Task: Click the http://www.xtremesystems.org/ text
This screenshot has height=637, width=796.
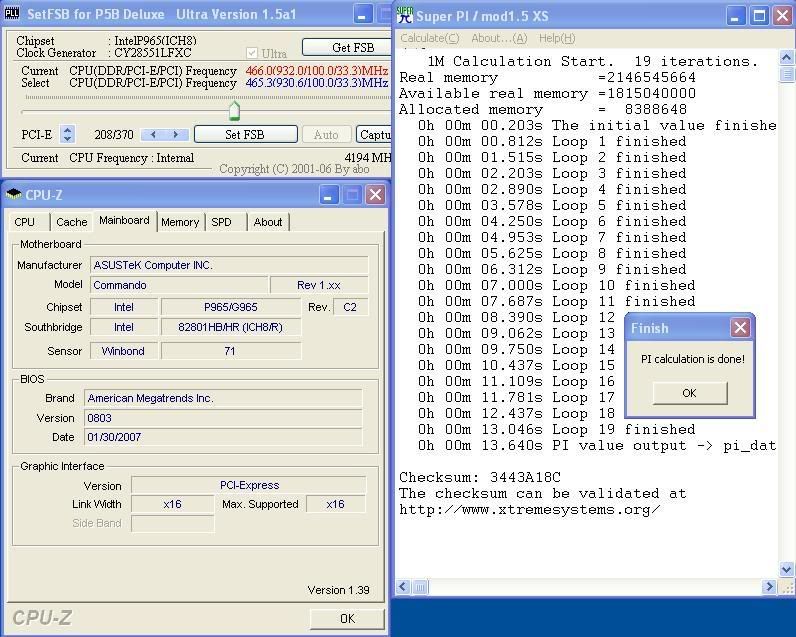Action: click(529, 509)
